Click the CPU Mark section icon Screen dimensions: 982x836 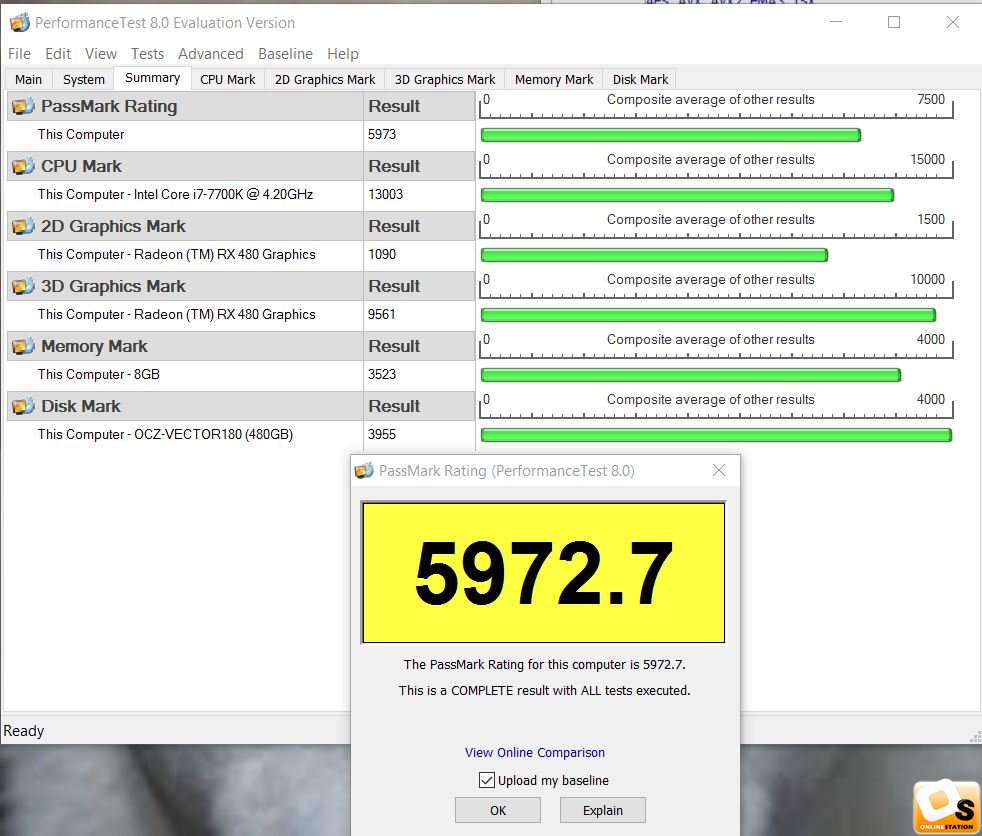(23, 167)
